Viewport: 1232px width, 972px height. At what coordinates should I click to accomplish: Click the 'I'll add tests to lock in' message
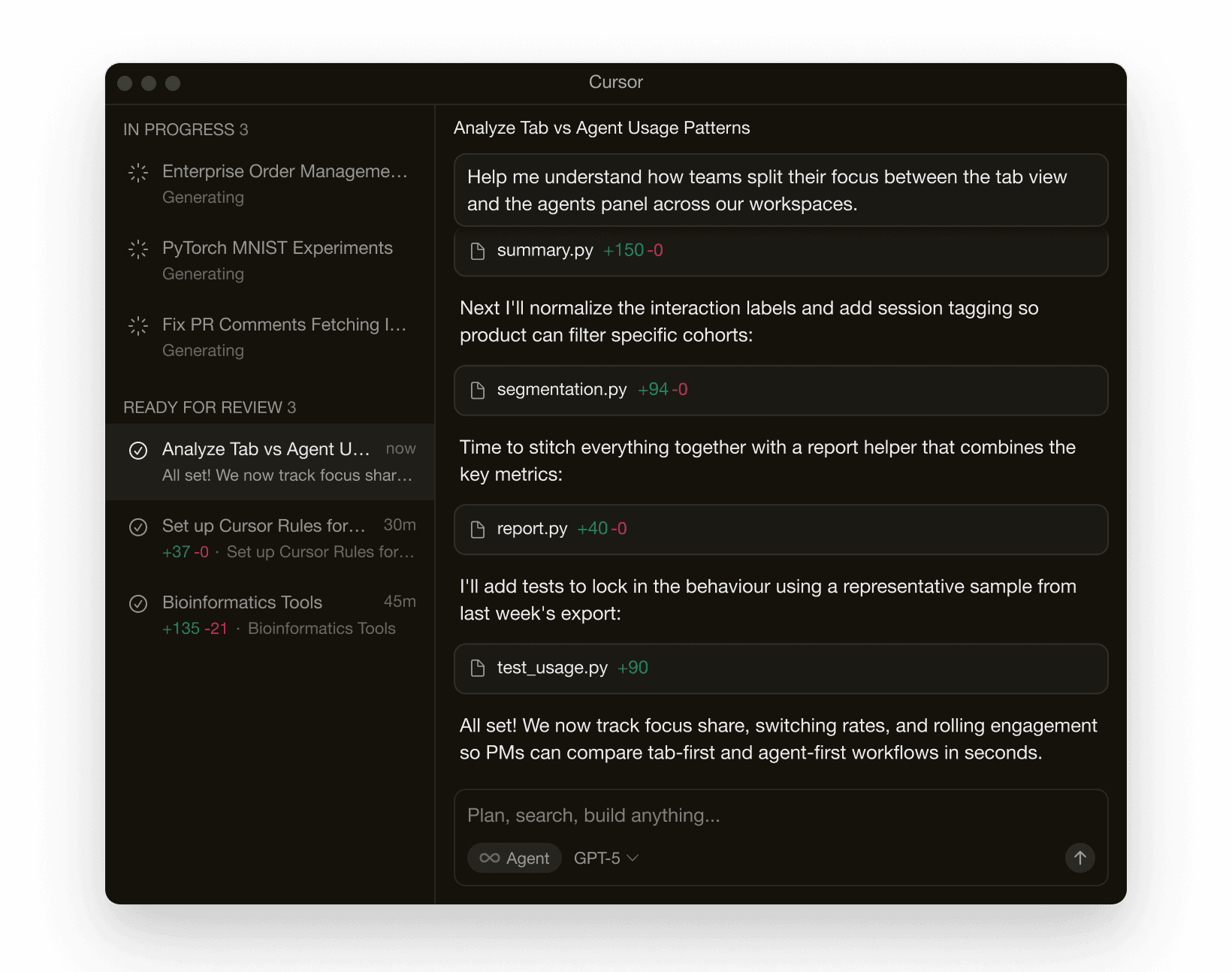click(x=768, y=599)
